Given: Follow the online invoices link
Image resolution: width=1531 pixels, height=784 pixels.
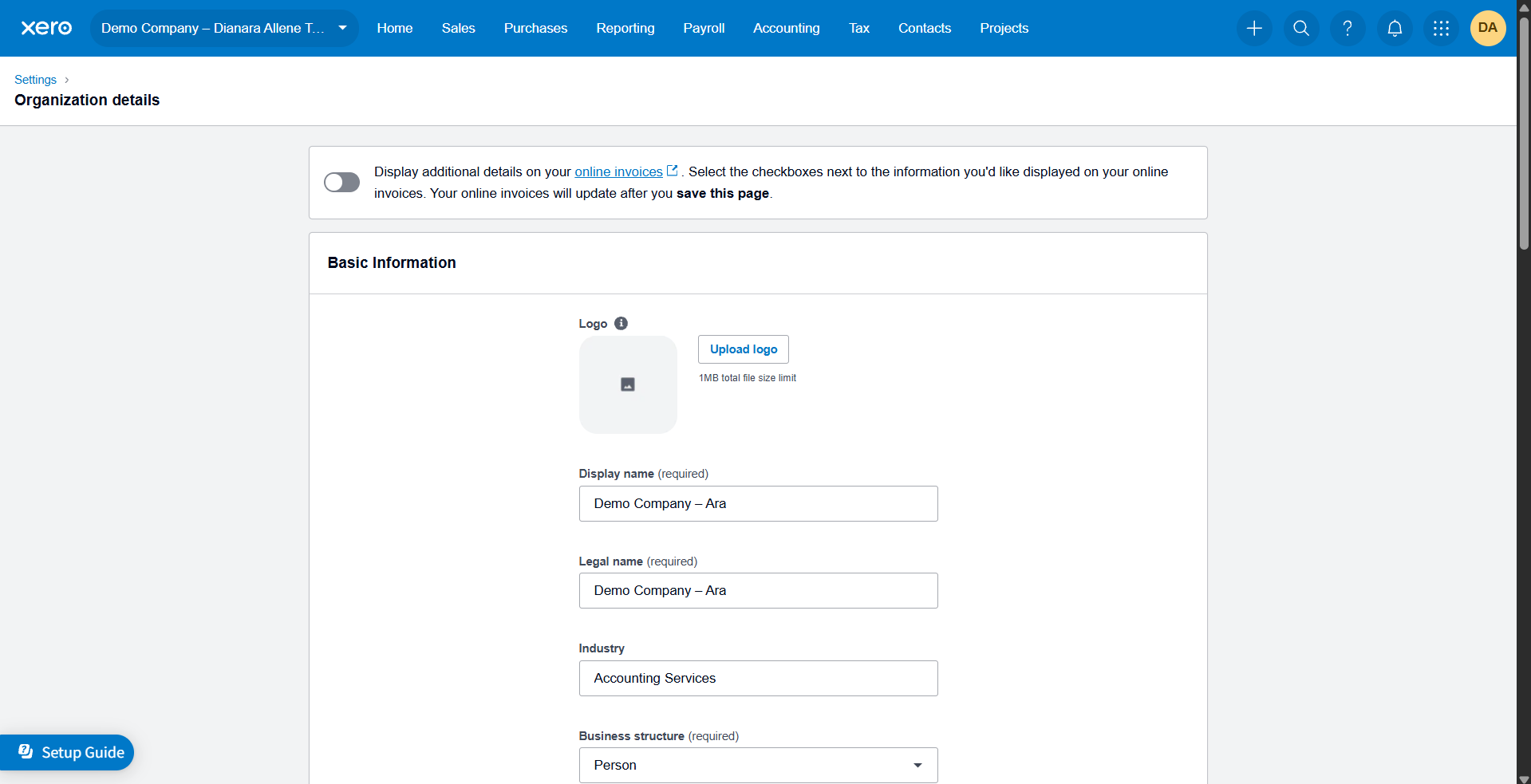Looking at the screenshot, I should click(x=618, y=171).
